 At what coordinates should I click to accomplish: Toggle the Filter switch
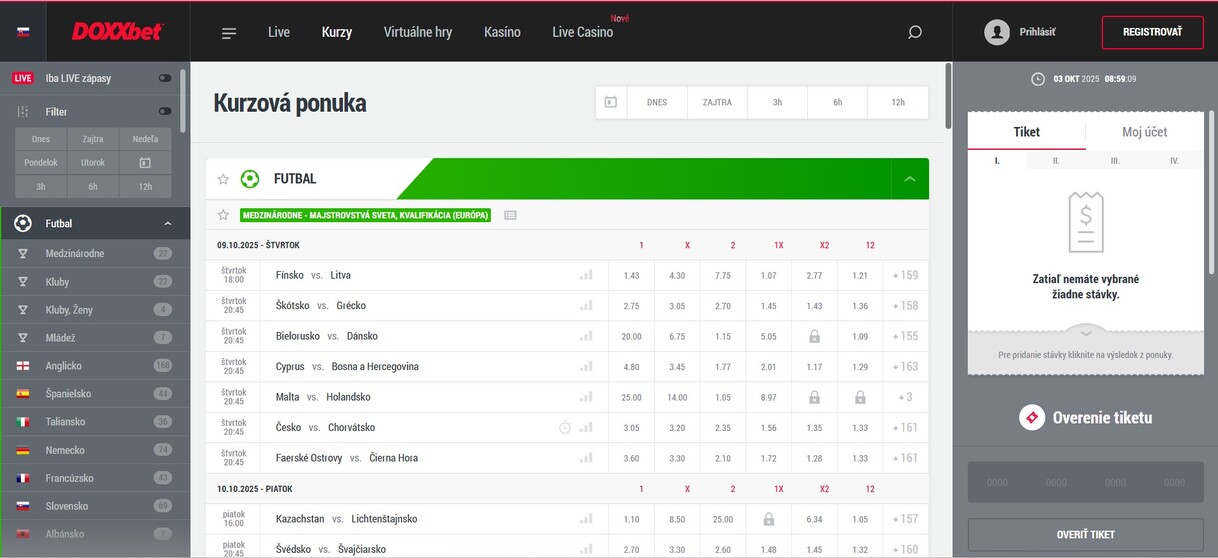click(165, 112)
